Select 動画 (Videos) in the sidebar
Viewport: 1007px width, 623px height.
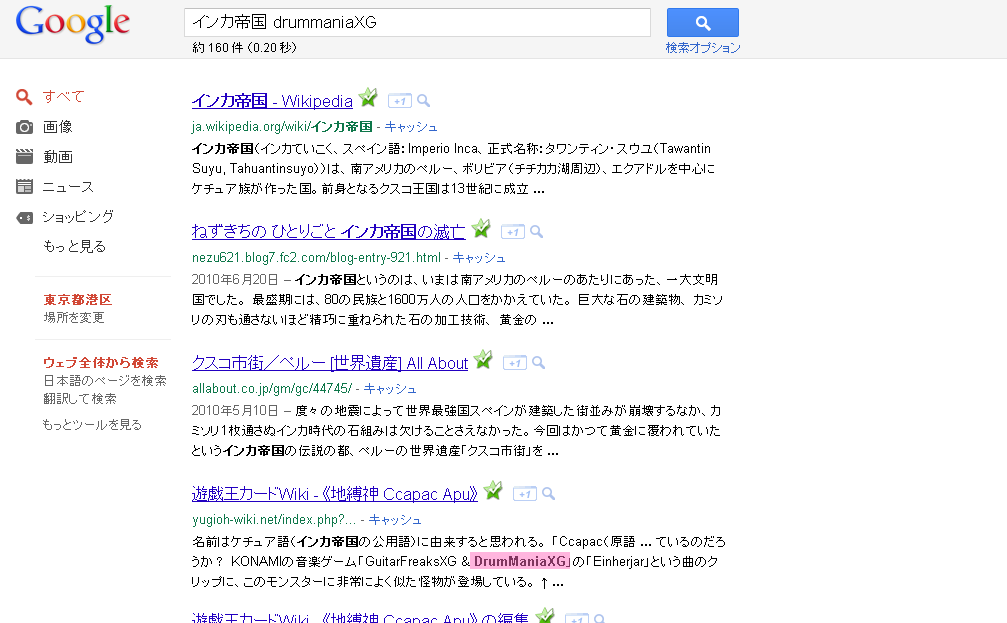tap(57, 157)
